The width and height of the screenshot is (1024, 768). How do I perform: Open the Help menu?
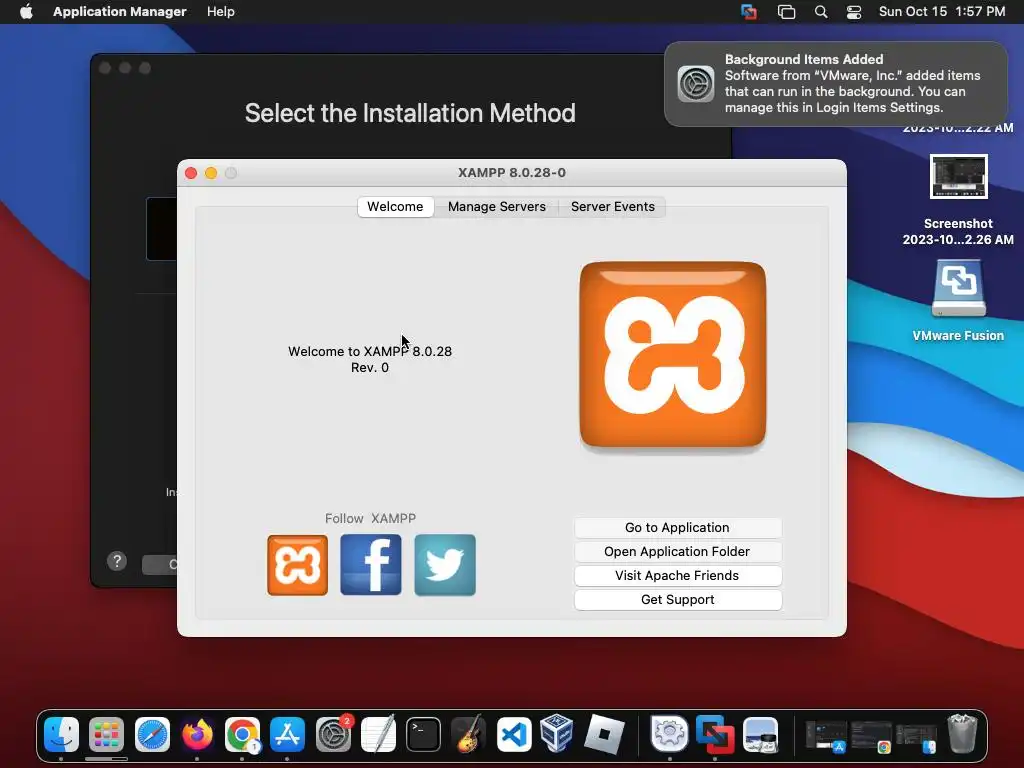tap(221, 12)
